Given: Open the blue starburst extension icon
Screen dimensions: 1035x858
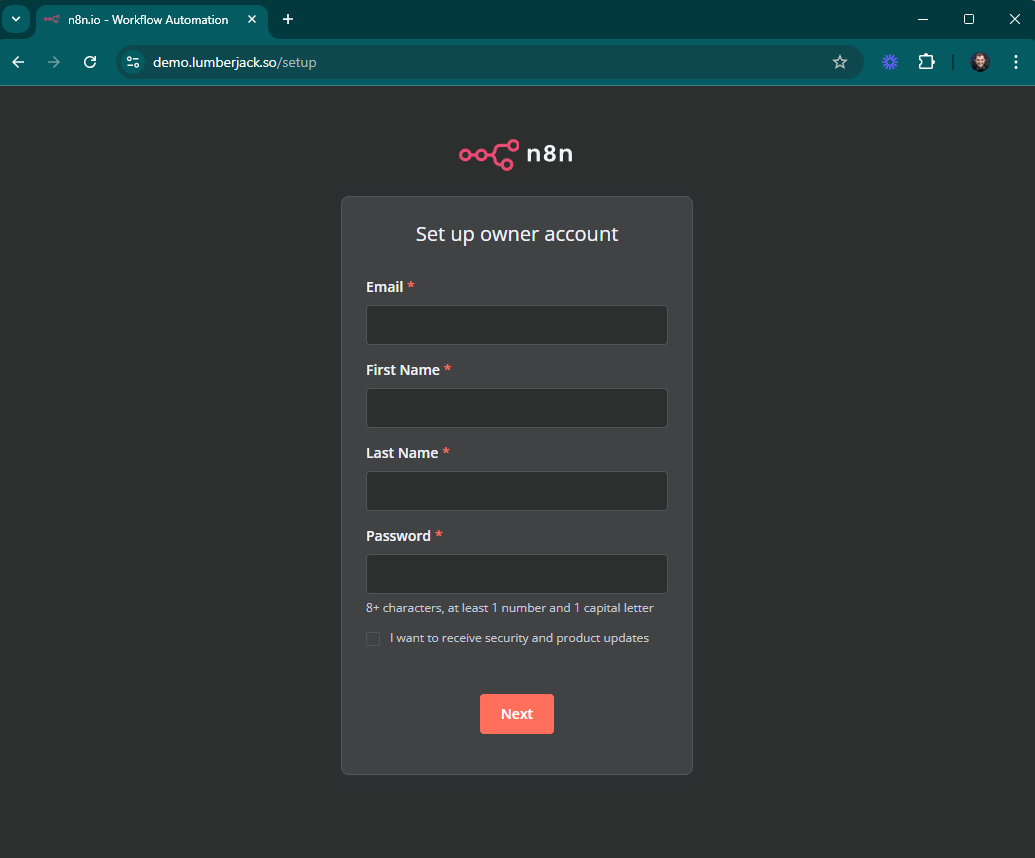Looking at the screenshot, I should click(890, 62).
